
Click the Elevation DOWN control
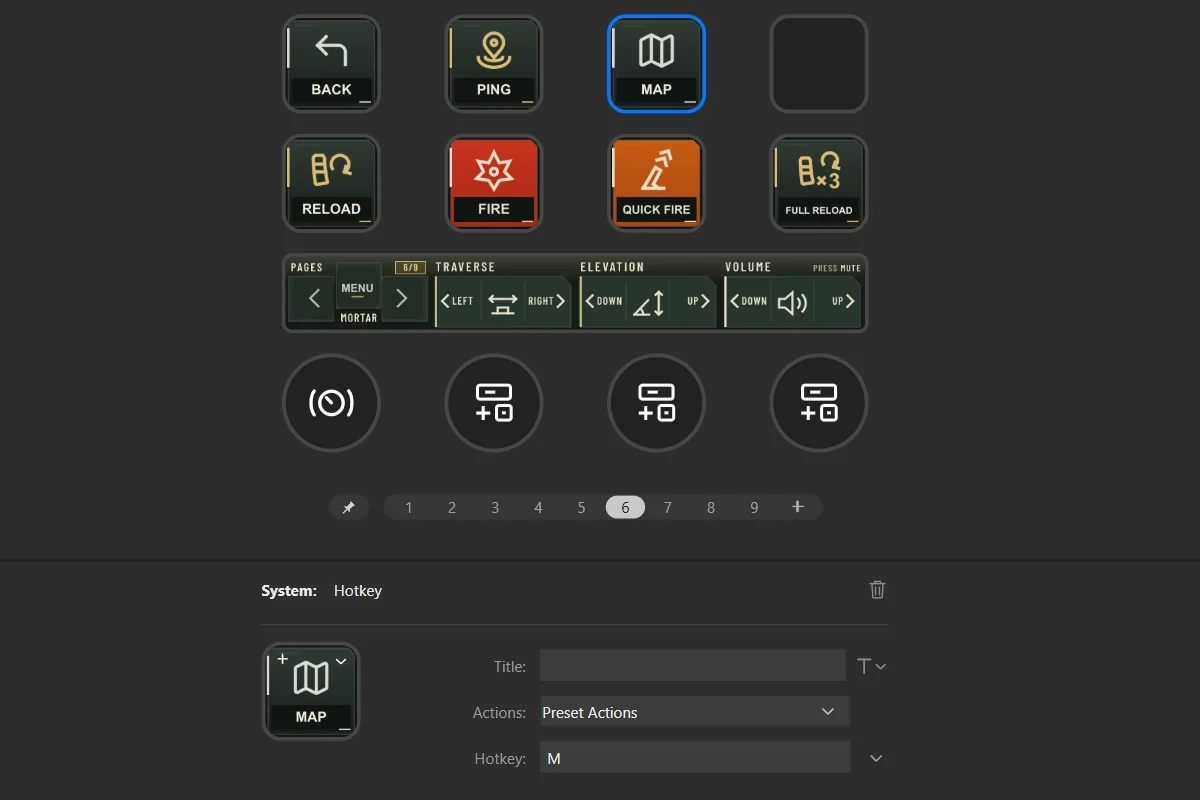click(x=604, y=301)
